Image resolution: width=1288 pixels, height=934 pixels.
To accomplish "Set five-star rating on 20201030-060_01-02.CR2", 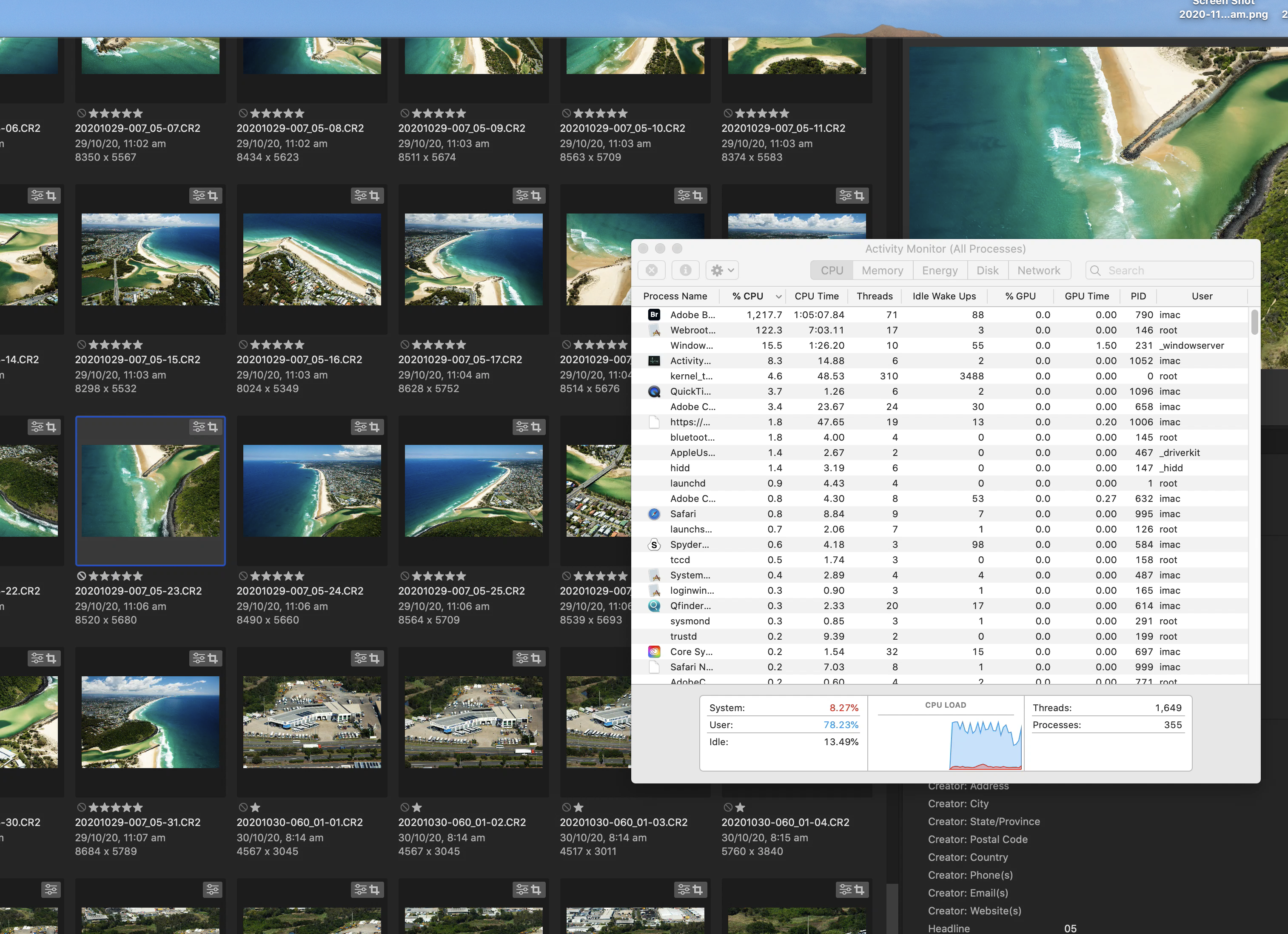I will pos(461,807).
